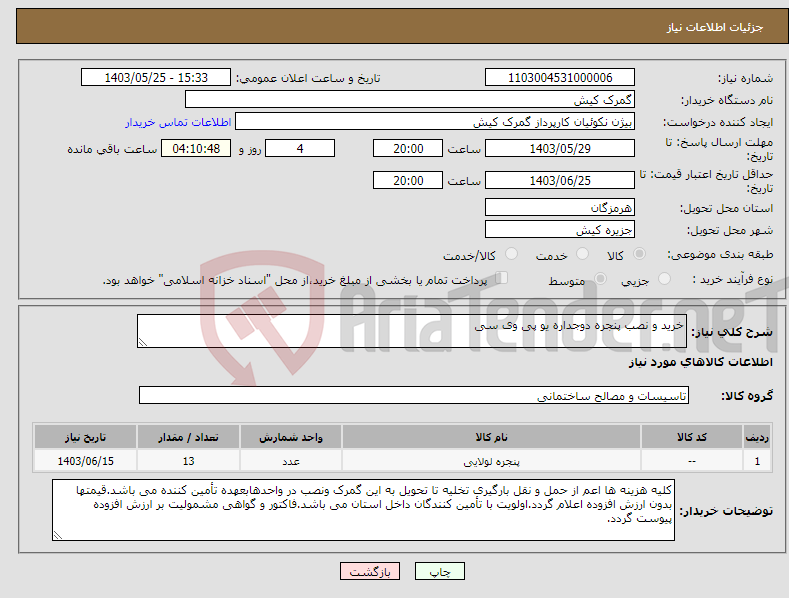Image resolution: width=789 pixels, height=598 pixels.
Task: Click the بازگشت back button
Action: pos(370,571)
